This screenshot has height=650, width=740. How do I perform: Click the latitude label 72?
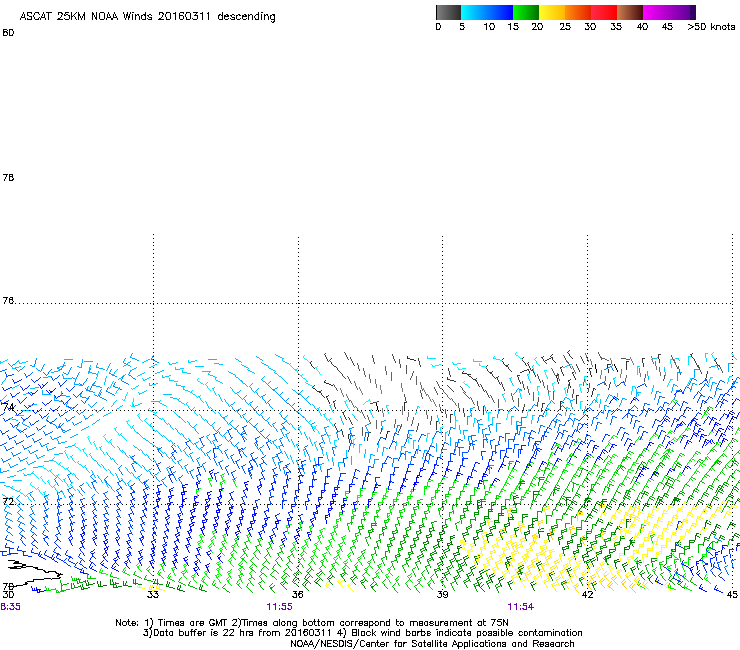click(8, 501)
